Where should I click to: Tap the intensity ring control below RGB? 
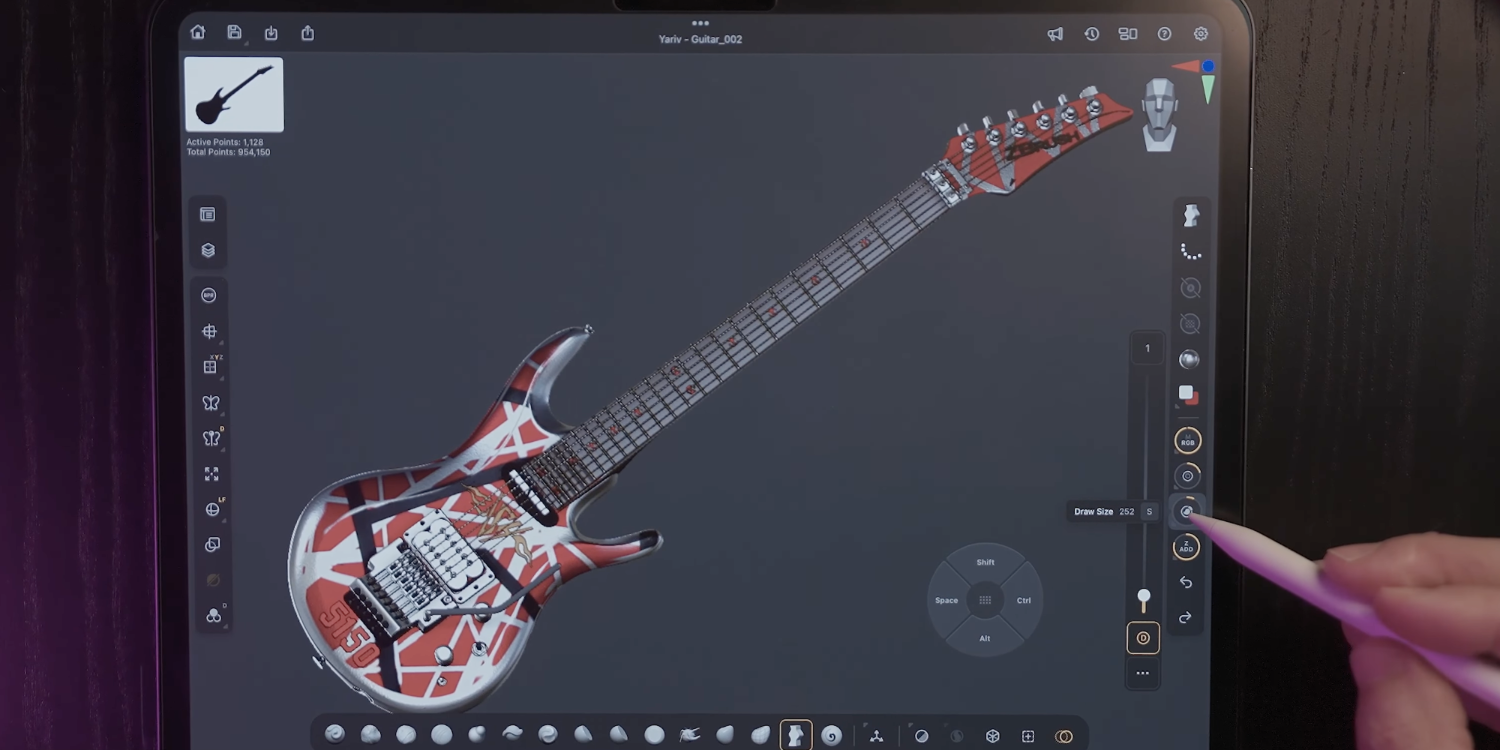click(x=1187, y=476)
